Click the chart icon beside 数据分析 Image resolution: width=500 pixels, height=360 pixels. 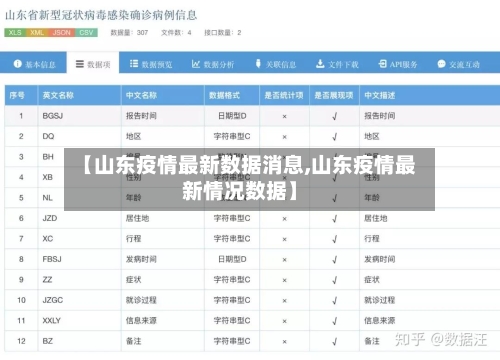[196, 63]
